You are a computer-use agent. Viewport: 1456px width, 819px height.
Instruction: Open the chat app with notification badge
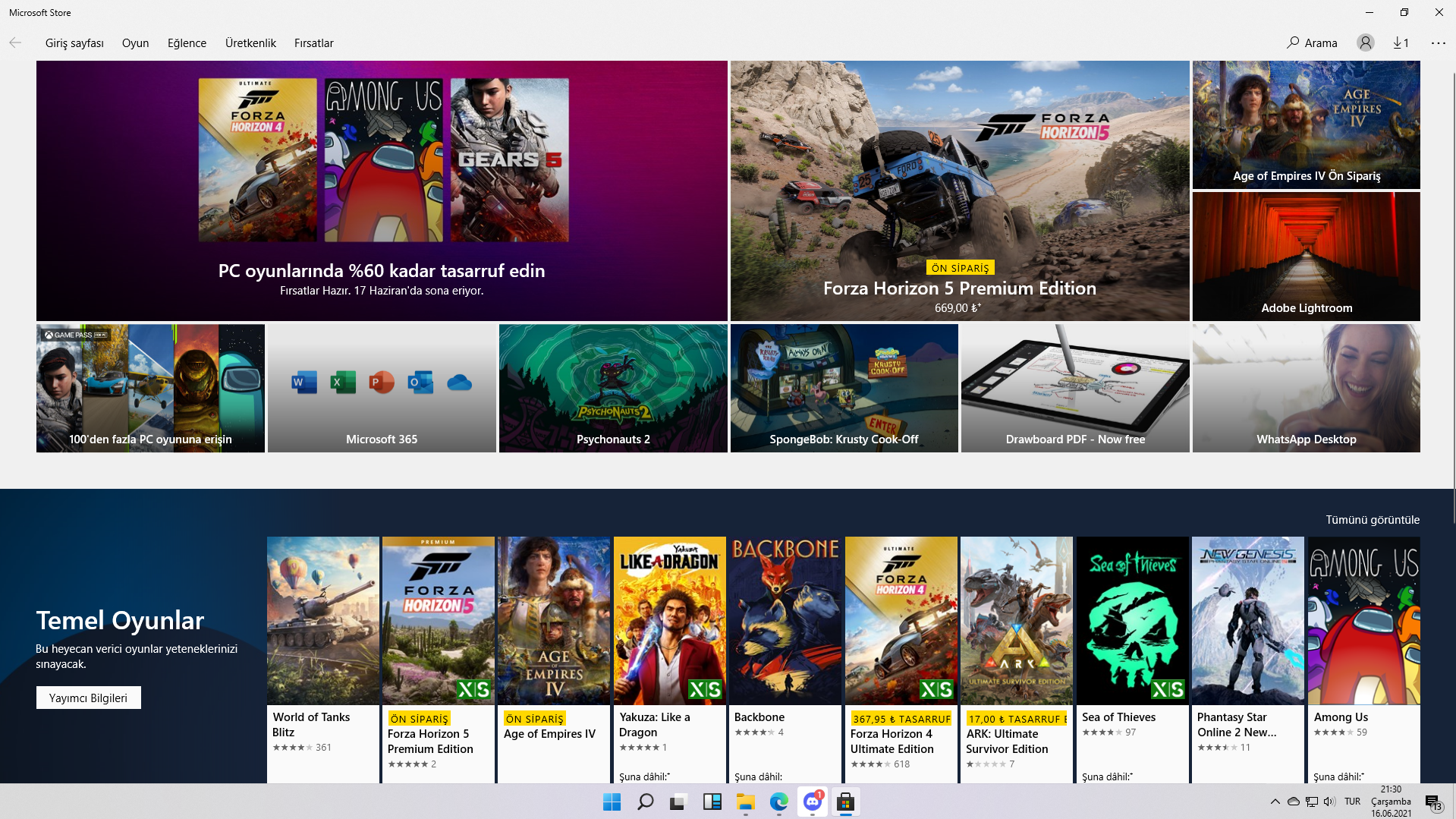coord(812,802)
